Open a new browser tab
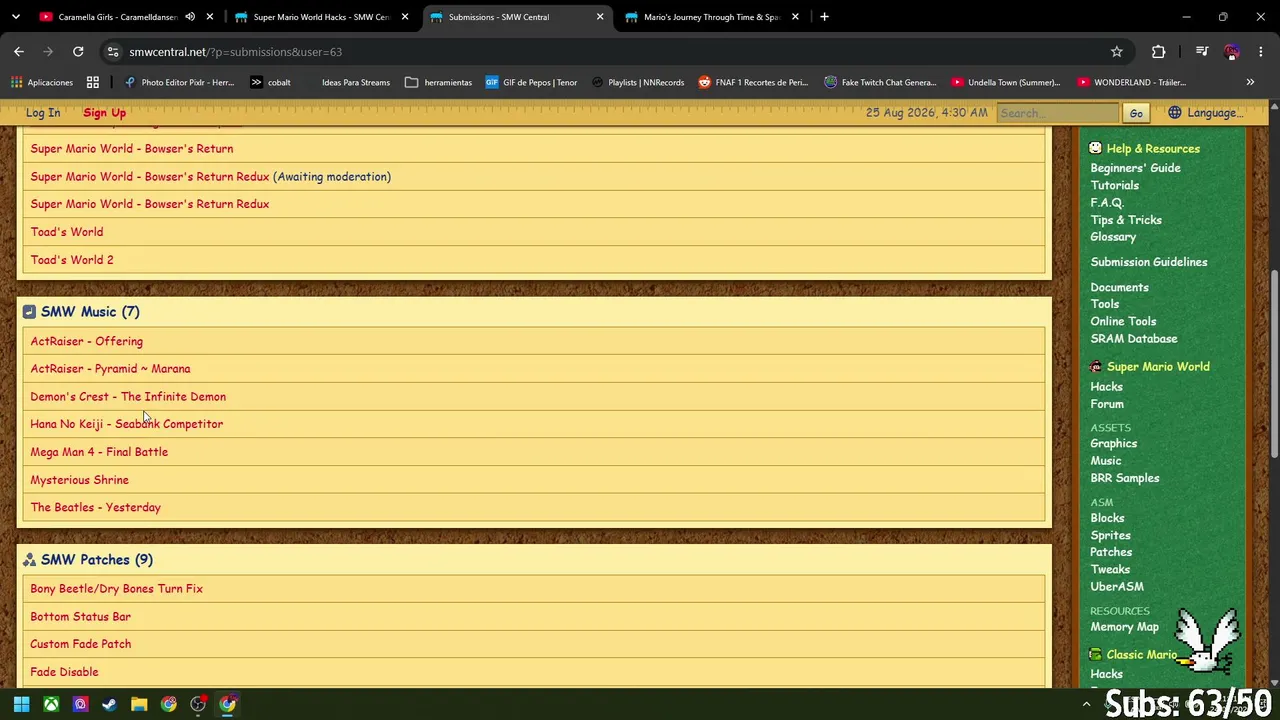Image resolution: width=1280 pixels, height=720 pixels. (824, 16)
